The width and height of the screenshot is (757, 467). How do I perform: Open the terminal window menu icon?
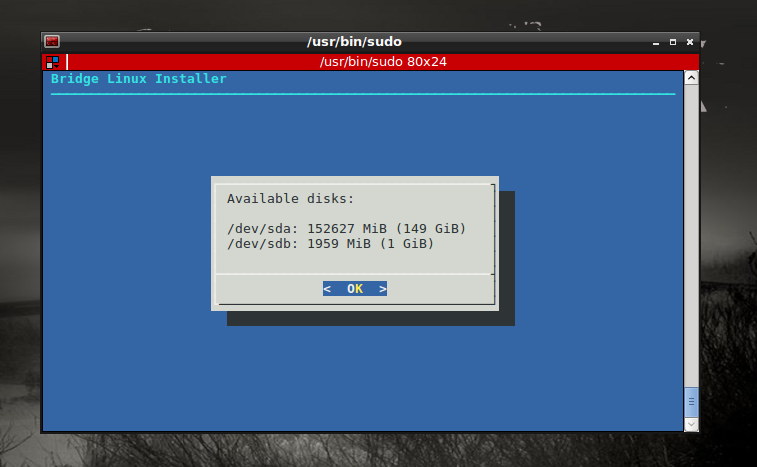(x=52, y=42)
